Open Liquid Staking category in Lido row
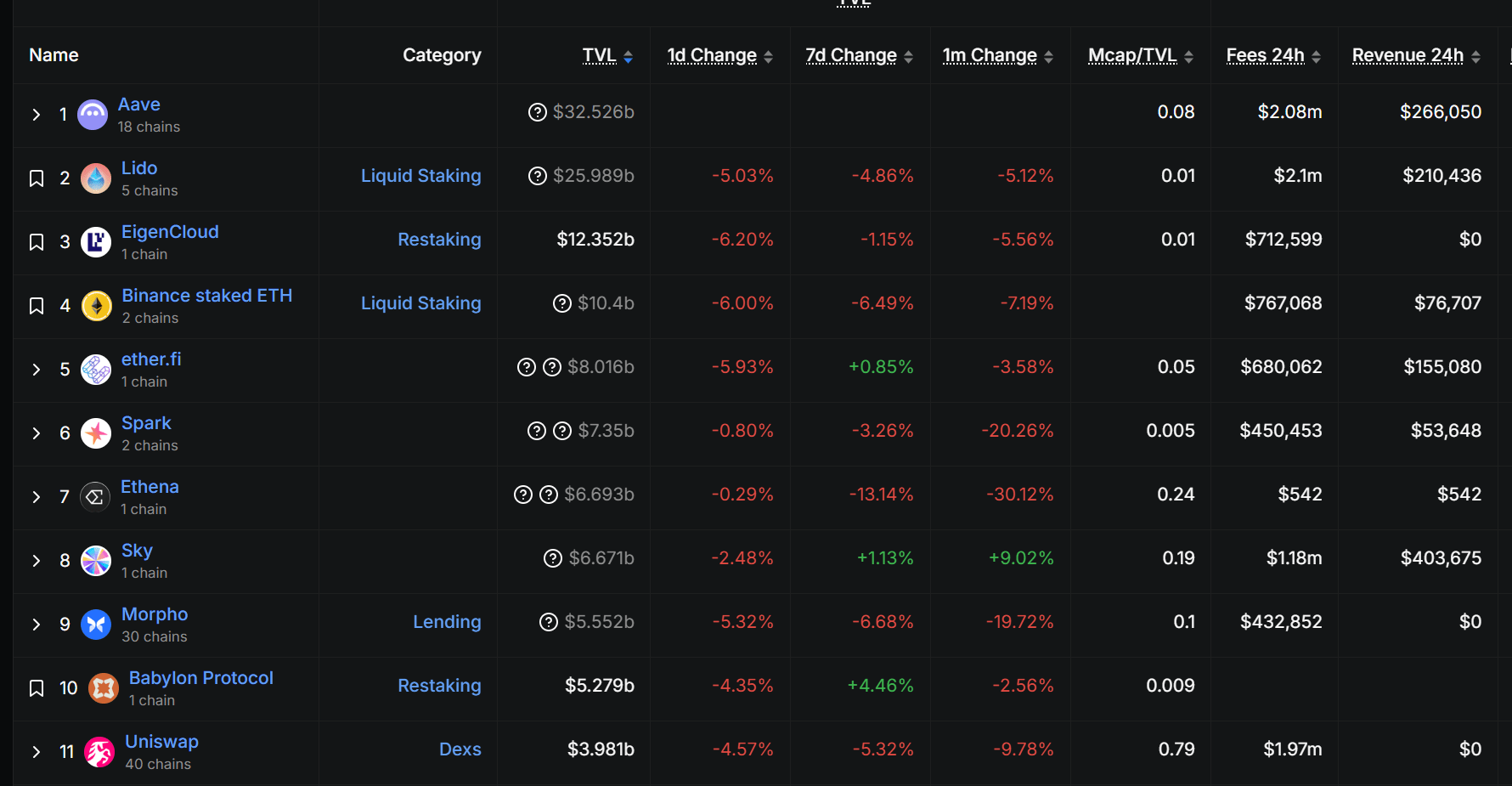 (420, 176)
